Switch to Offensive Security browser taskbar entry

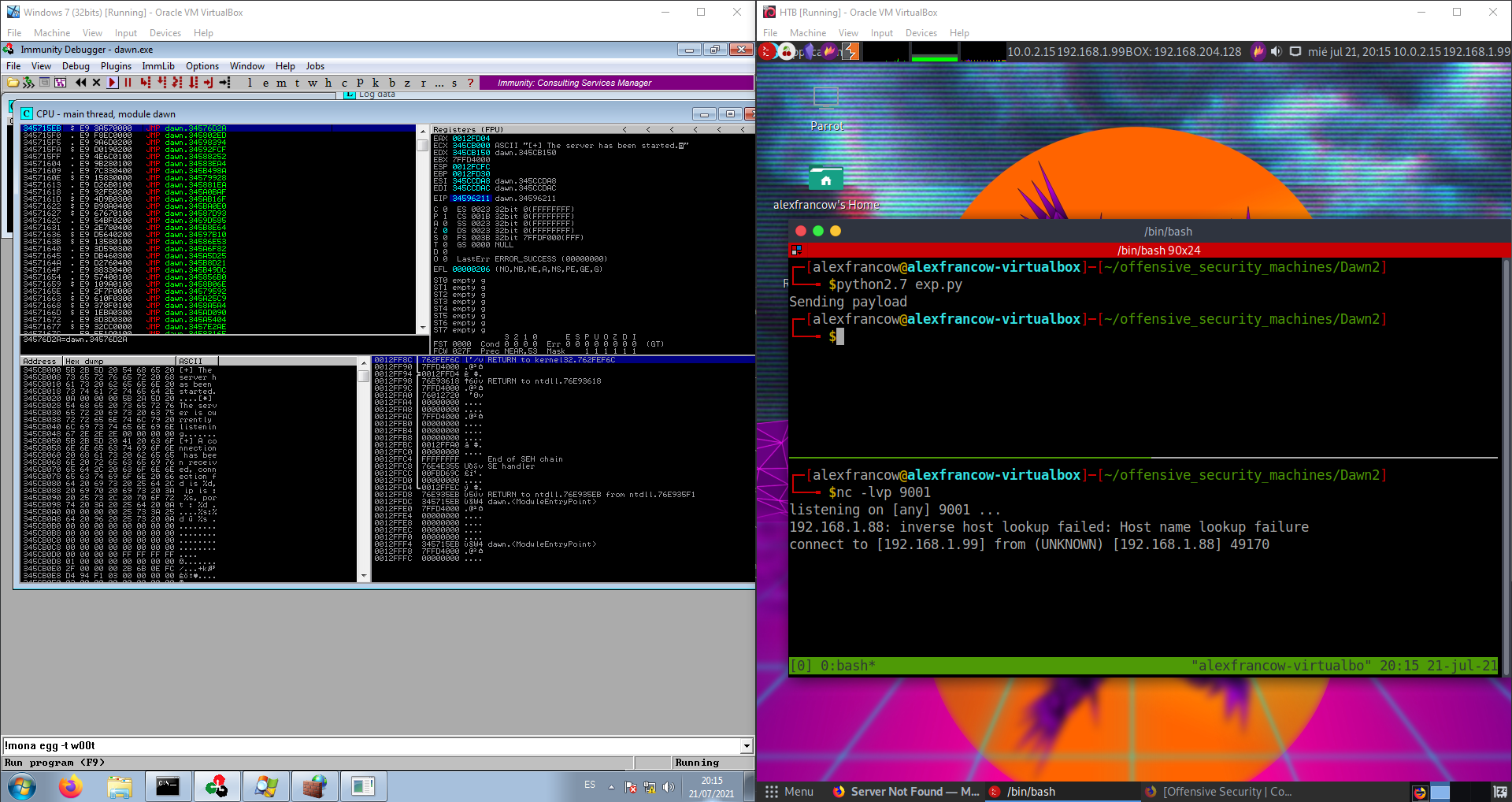[1218, 792]
